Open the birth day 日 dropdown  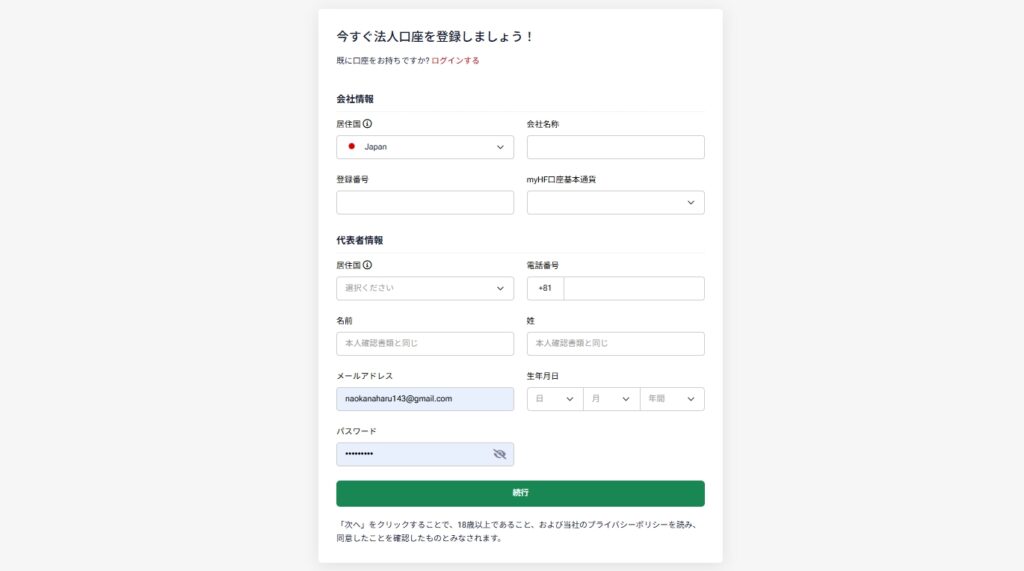pyautogui.click(x=555, y=399)
